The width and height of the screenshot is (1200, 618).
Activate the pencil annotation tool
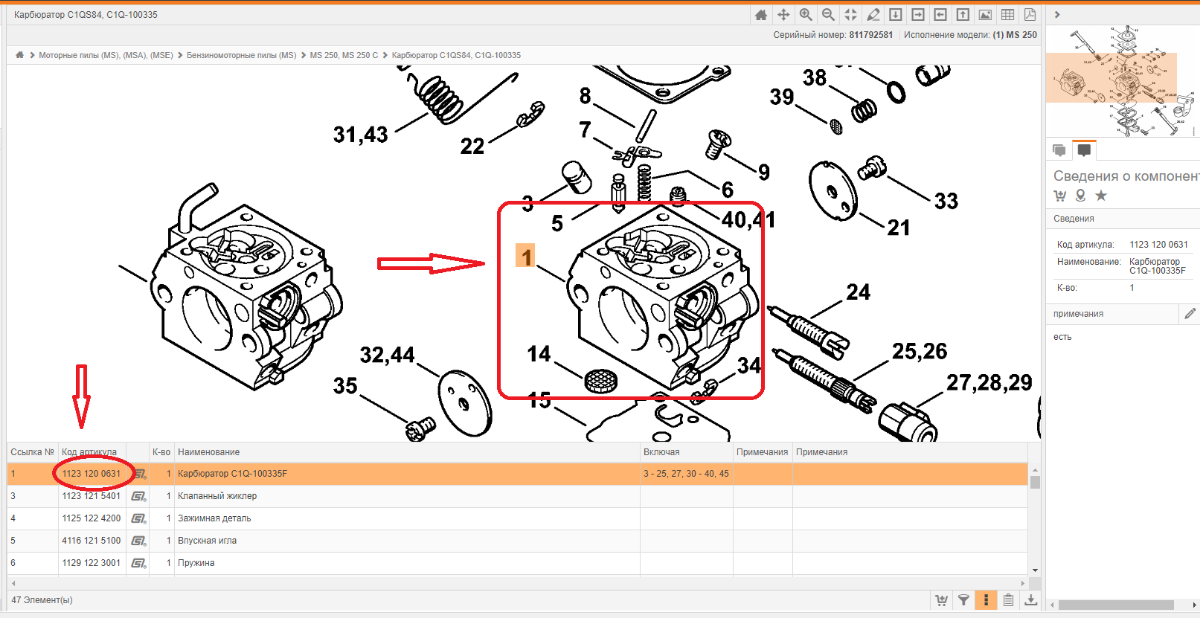coord(874,15)
